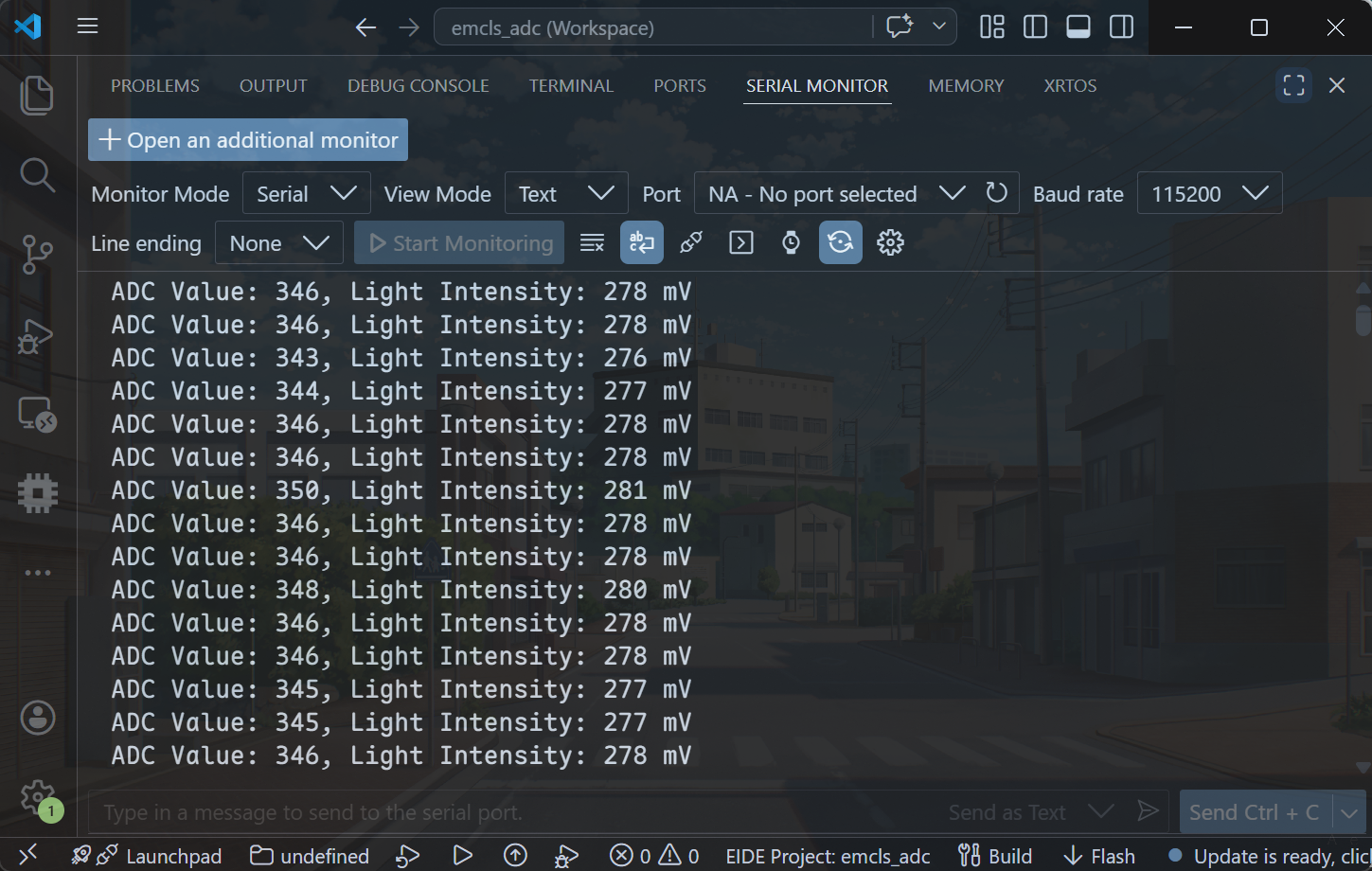Image resolution: width=1372 pixels, height=871 pixels.
Task: Open the Run and Debug view
Action: (x=37, y=335)
